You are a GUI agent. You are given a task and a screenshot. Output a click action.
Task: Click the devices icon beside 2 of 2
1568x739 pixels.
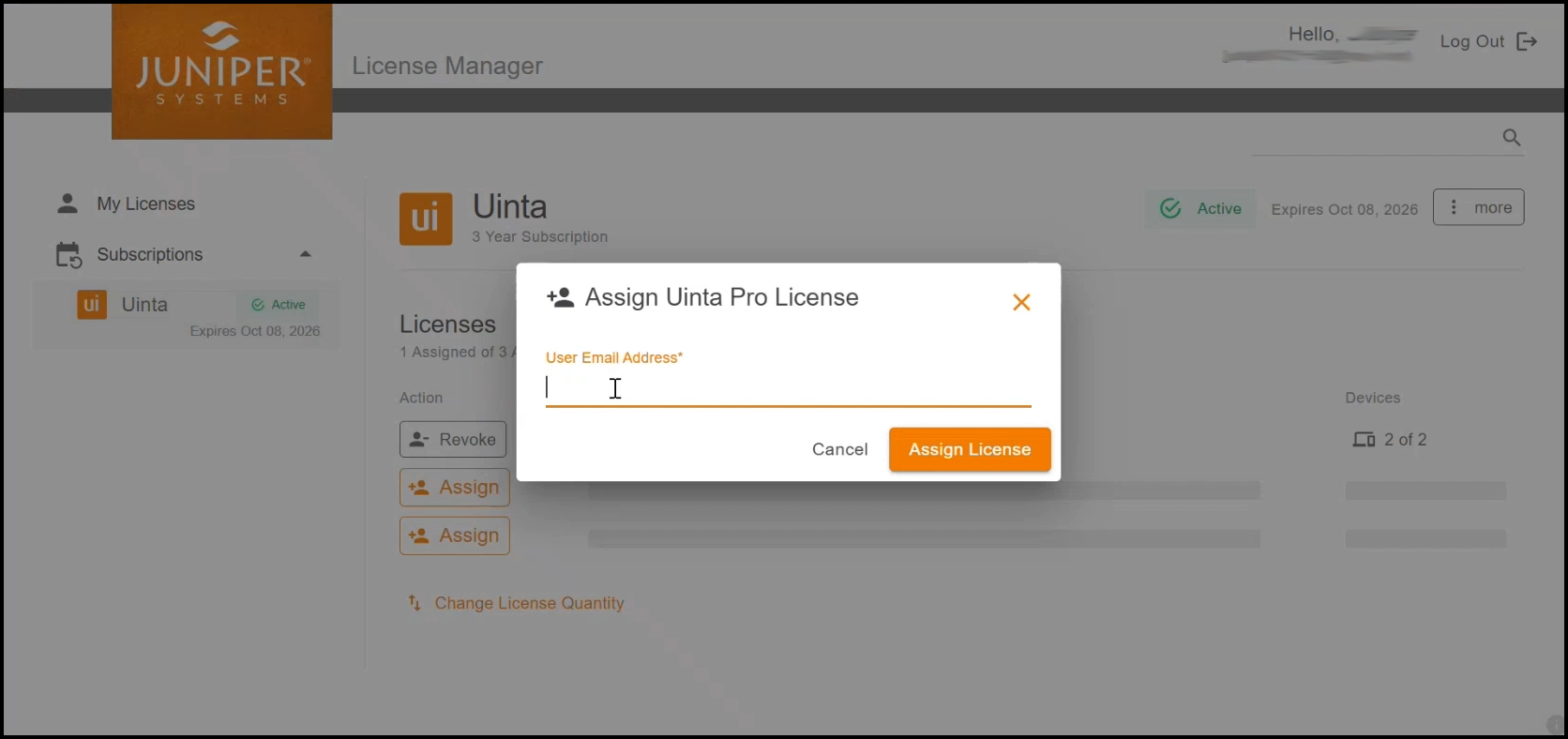pyautogui.click(x=1364, y=440)
